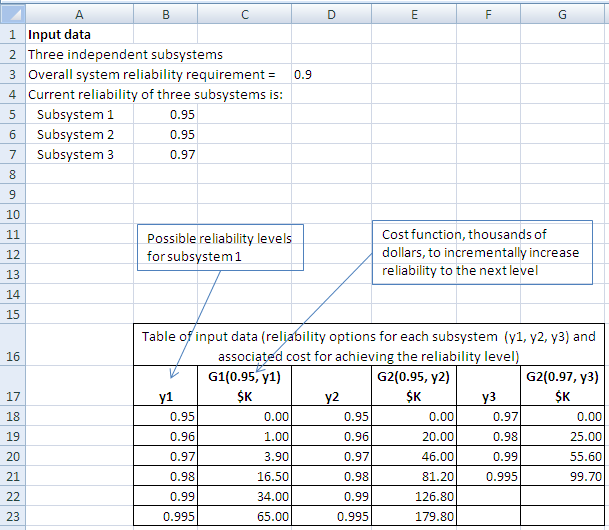This screenshot has height=530, width=609.
Task: Select the cell with cost 25.00
Action: click(562, 436)
